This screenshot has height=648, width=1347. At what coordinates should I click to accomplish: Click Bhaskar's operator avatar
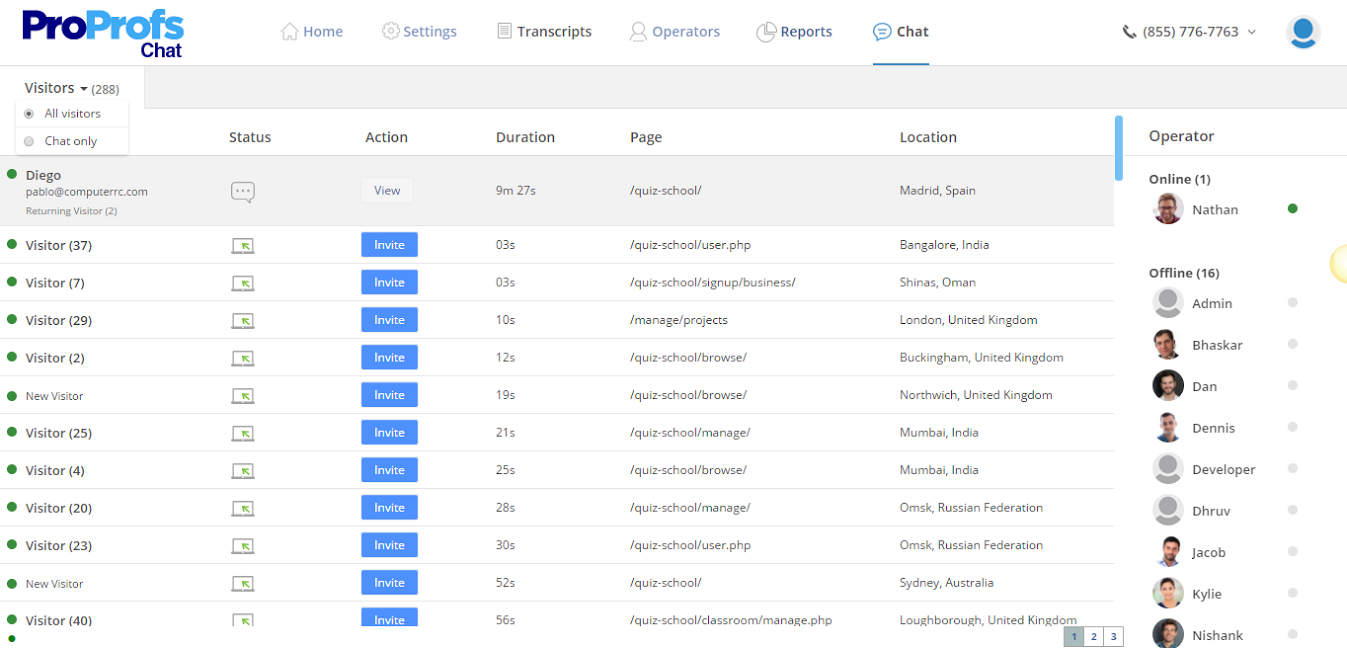pos(1167,344)
